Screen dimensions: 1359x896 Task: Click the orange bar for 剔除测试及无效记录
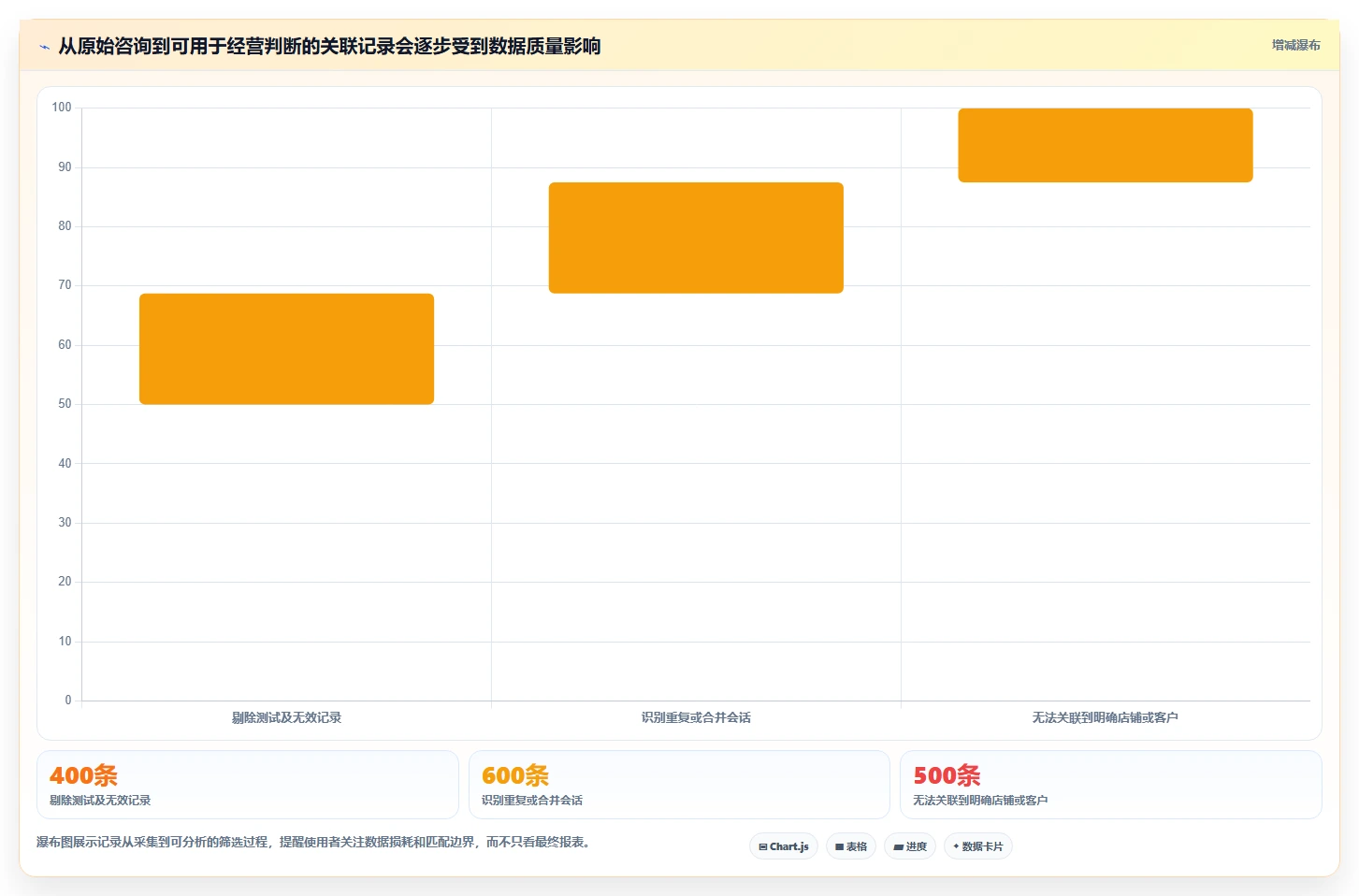click(x=286, y=349)
